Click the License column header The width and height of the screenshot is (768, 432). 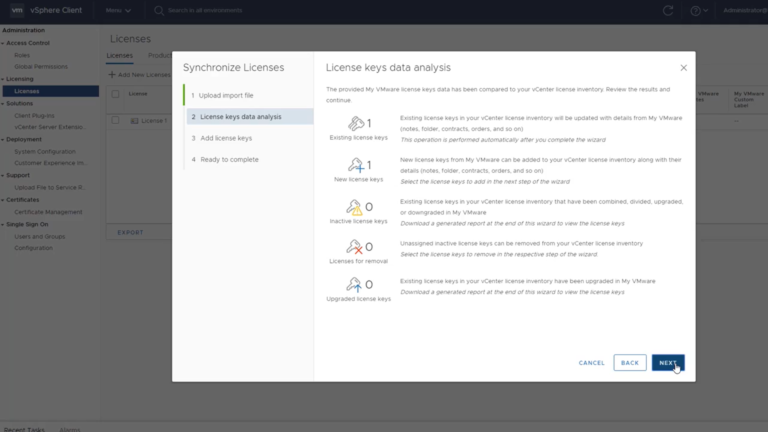tap(138, 94)
